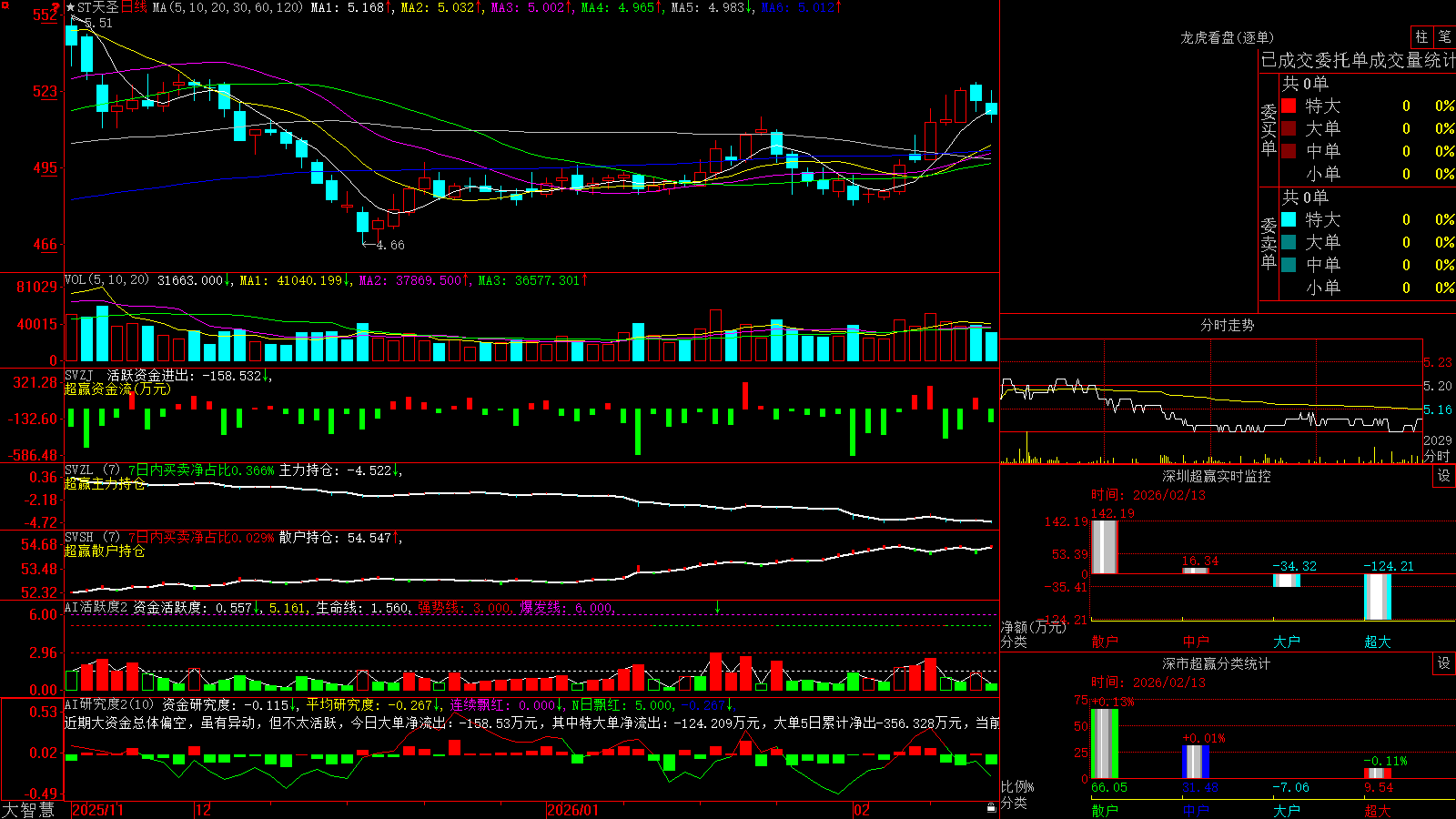Viewport: 1456px width, 819px height.
Task: Click the teal 大单 sell-order swatch
Action: (x=1289, y=242)
